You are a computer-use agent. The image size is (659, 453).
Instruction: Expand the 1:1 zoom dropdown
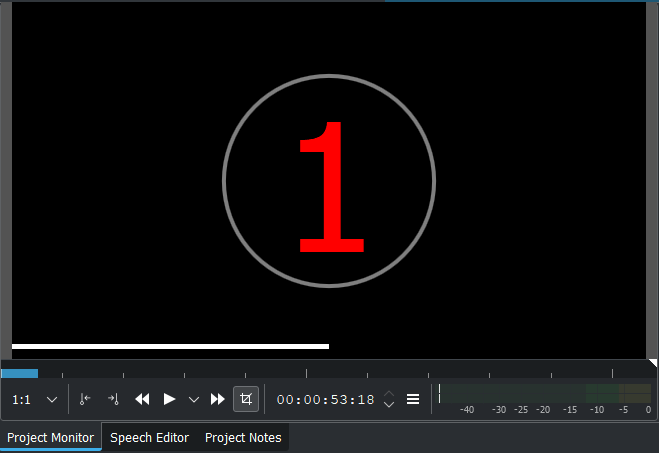52,399
